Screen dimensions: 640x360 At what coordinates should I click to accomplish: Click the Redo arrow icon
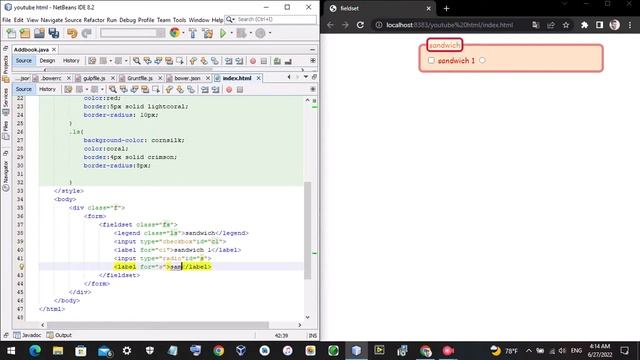[87, 33]
